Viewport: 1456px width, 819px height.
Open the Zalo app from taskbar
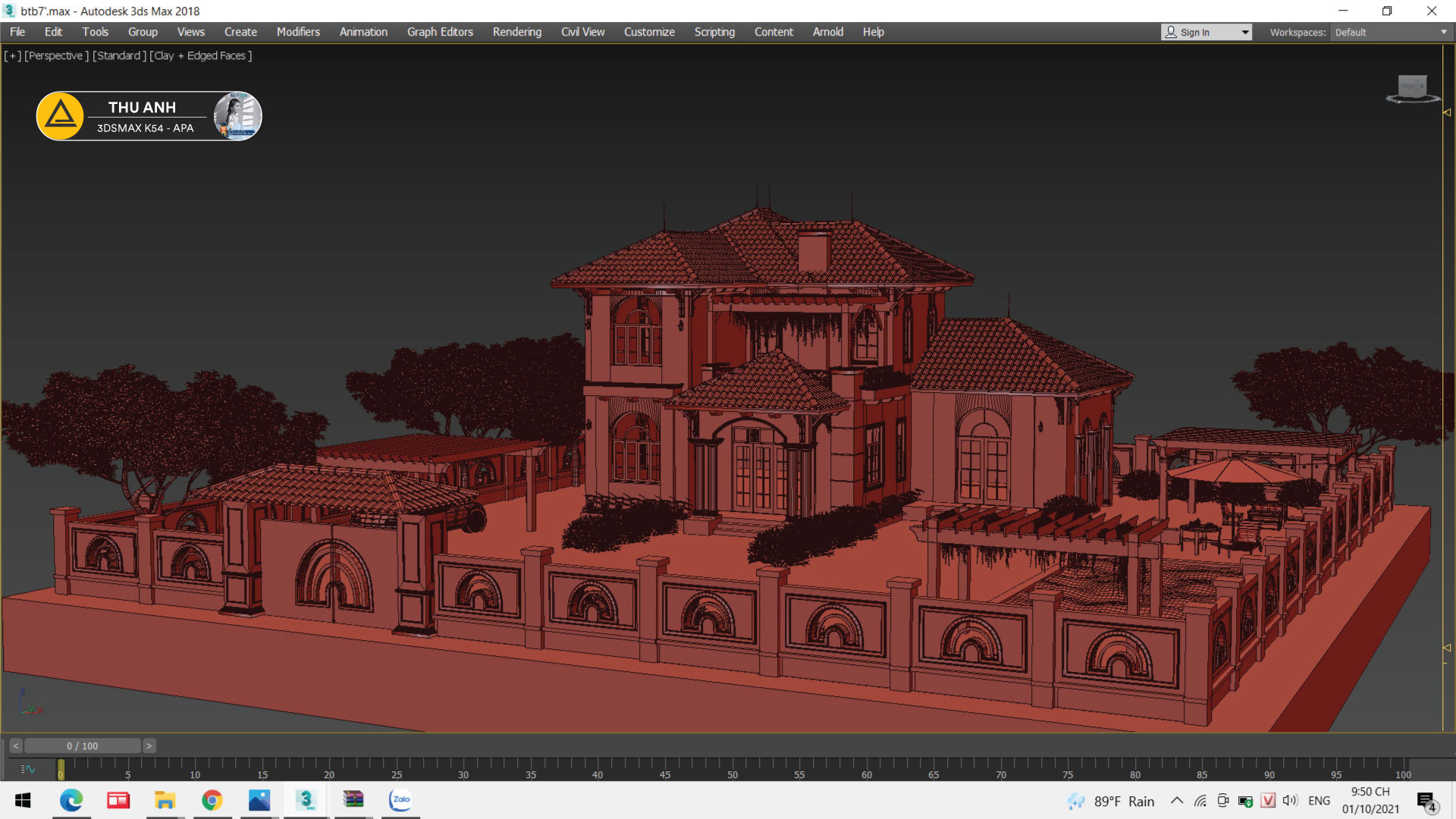click(x=400, y=800)
